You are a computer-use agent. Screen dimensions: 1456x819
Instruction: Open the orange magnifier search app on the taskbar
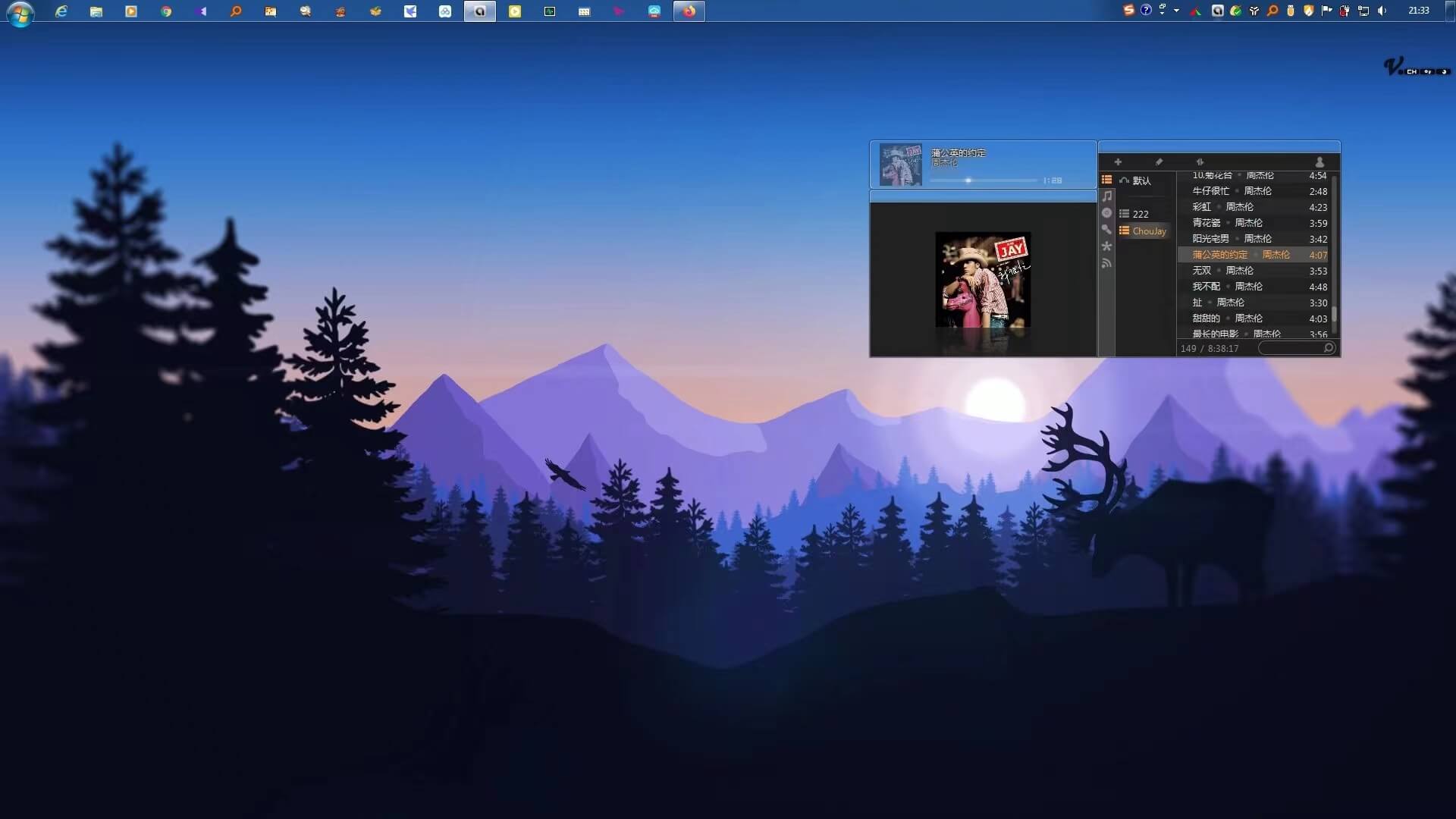tap(236, 11)
